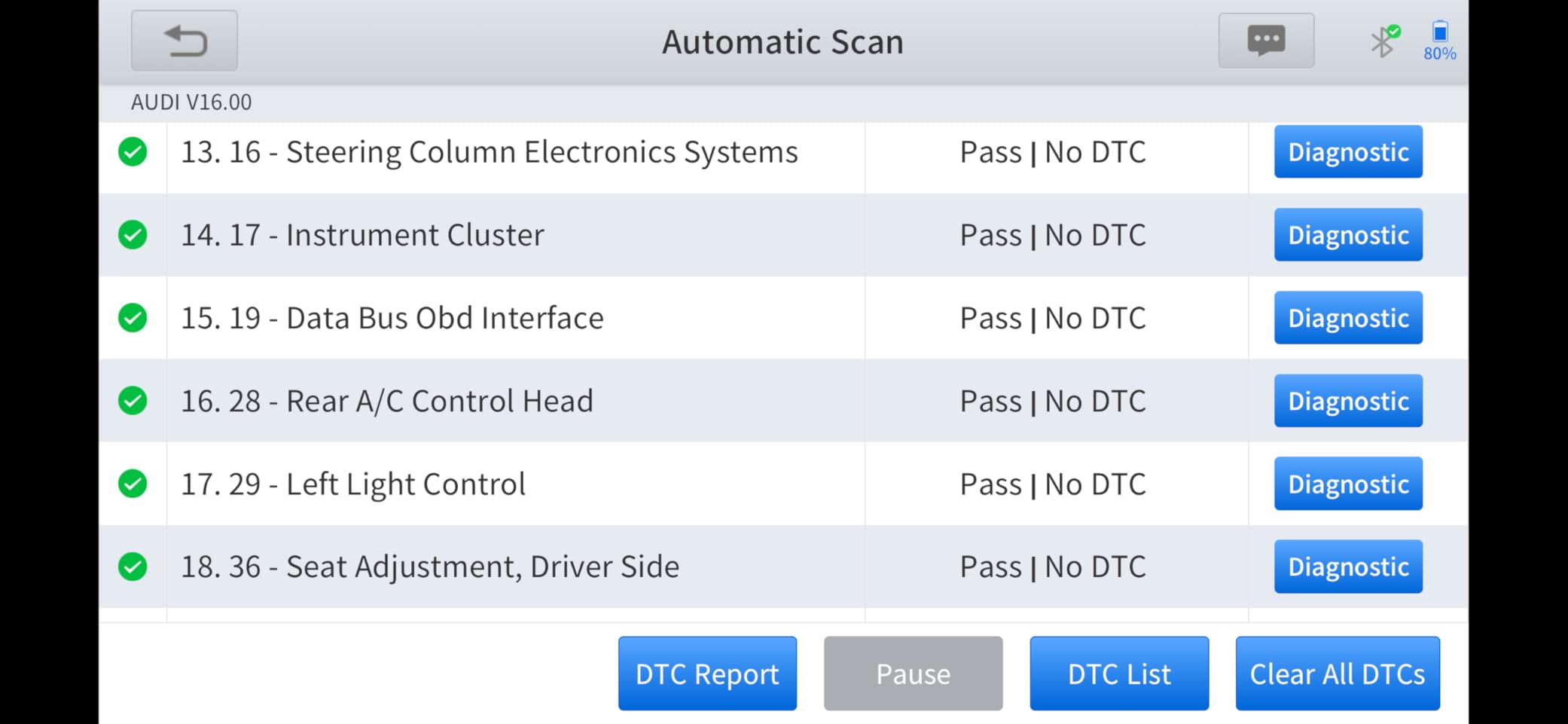
Task: Tap Pass | No DTC status for Left Light Control
Action: pos(1053,484)
